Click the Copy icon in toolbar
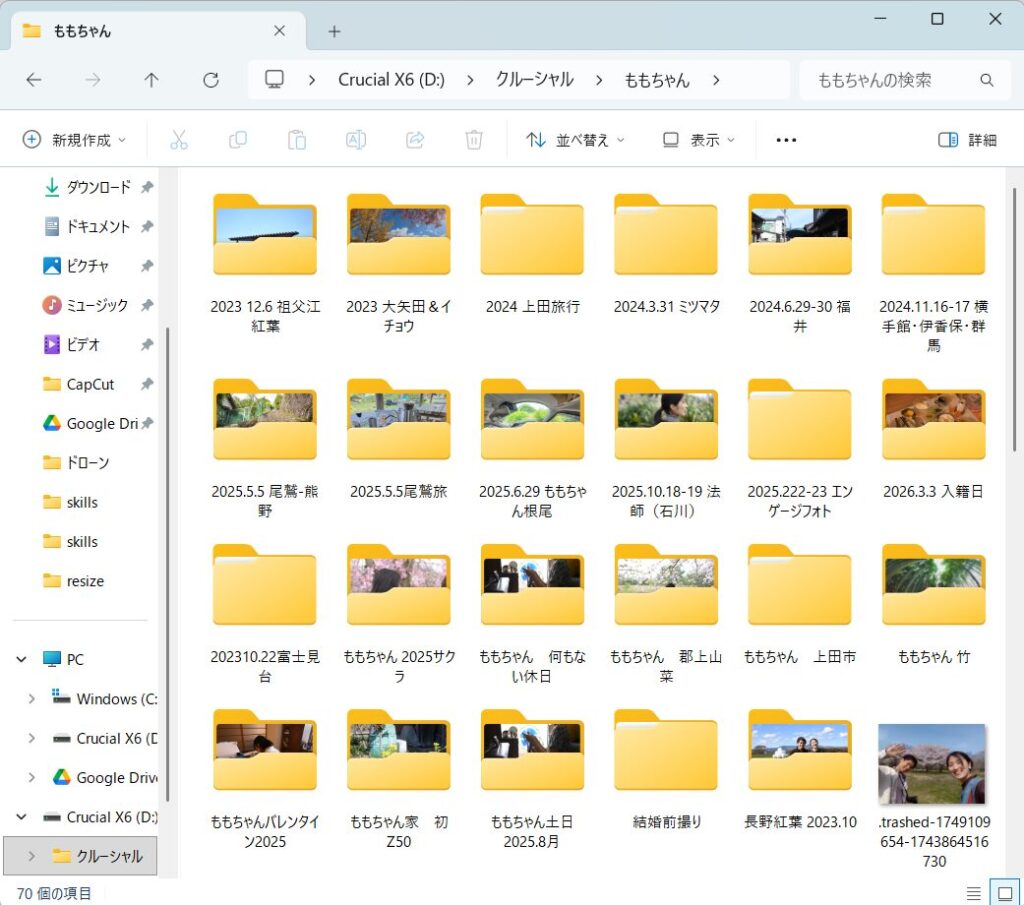The image size is (1024, 905). [238, 140]
